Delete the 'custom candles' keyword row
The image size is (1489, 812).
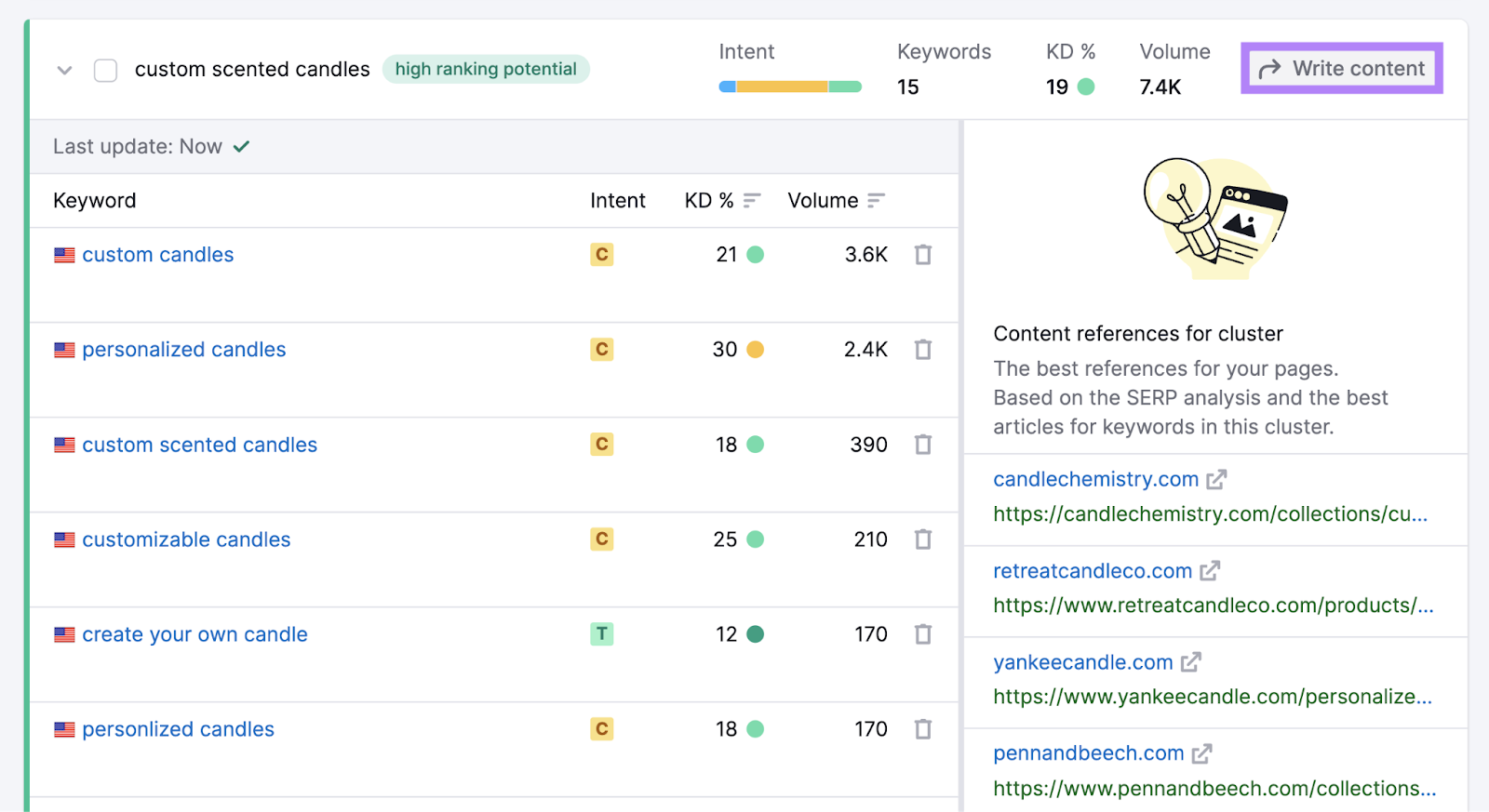point(922,255)
